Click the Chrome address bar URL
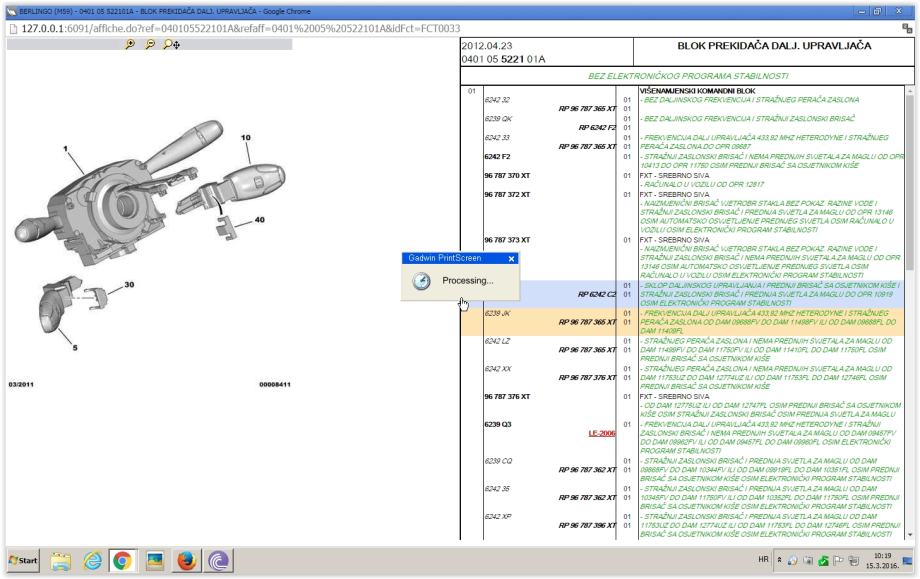Image resolution: width=920 pixels, height=579 pixels. click(x=240, y=28)
